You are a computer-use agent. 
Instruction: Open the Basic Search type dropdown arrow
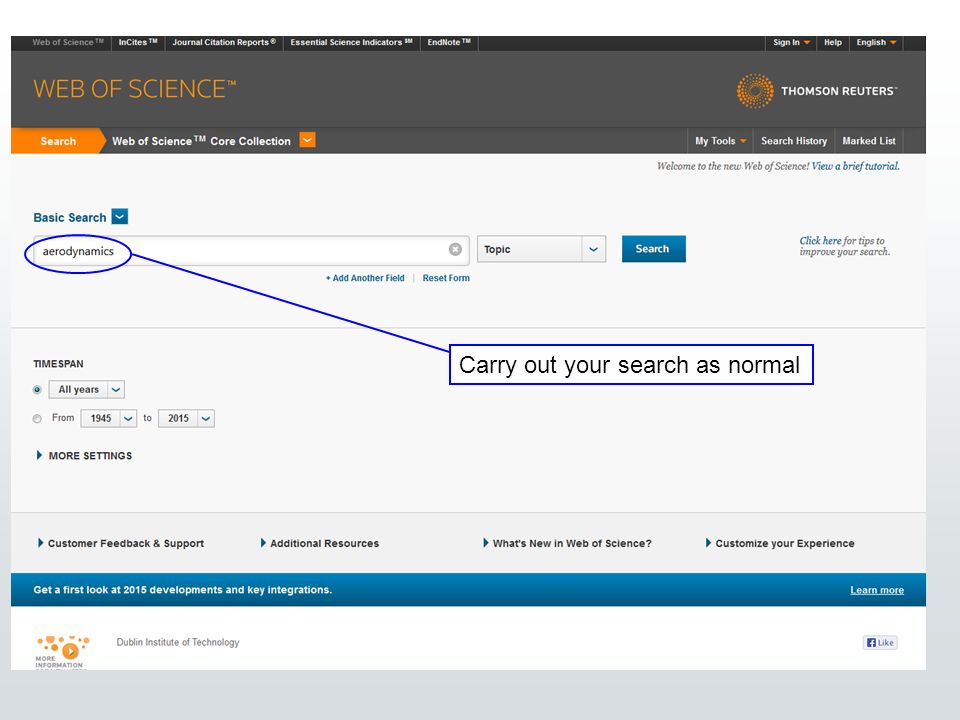120,217
